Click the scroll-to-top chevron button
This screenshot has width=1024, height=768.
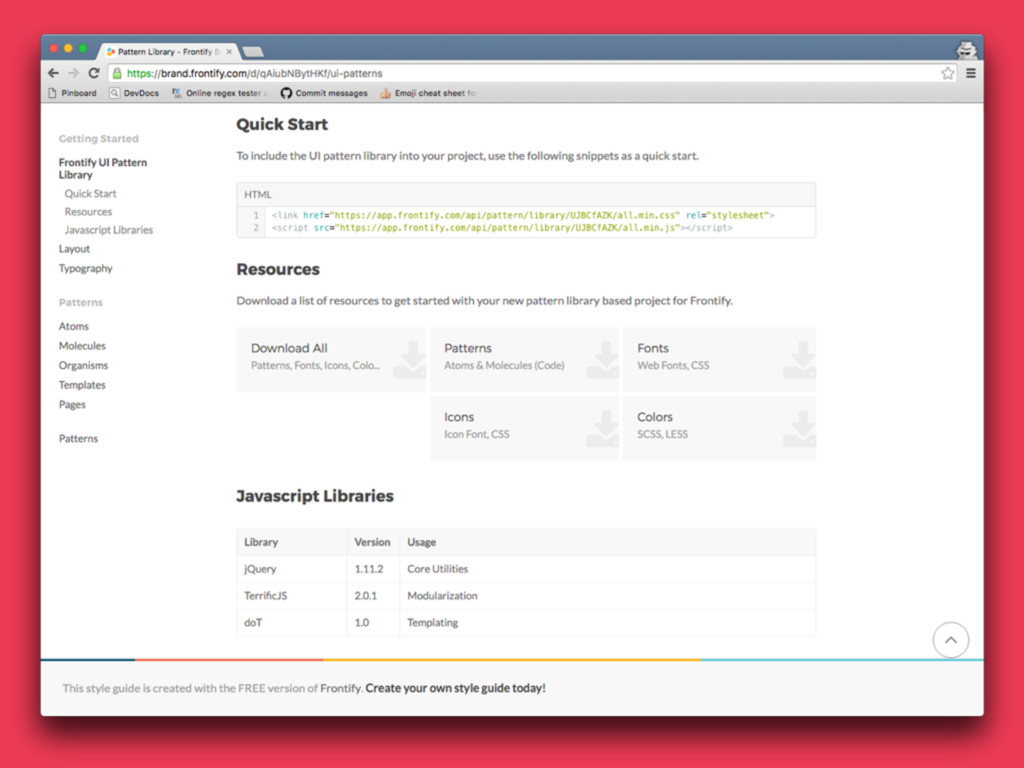coord(951,640)
